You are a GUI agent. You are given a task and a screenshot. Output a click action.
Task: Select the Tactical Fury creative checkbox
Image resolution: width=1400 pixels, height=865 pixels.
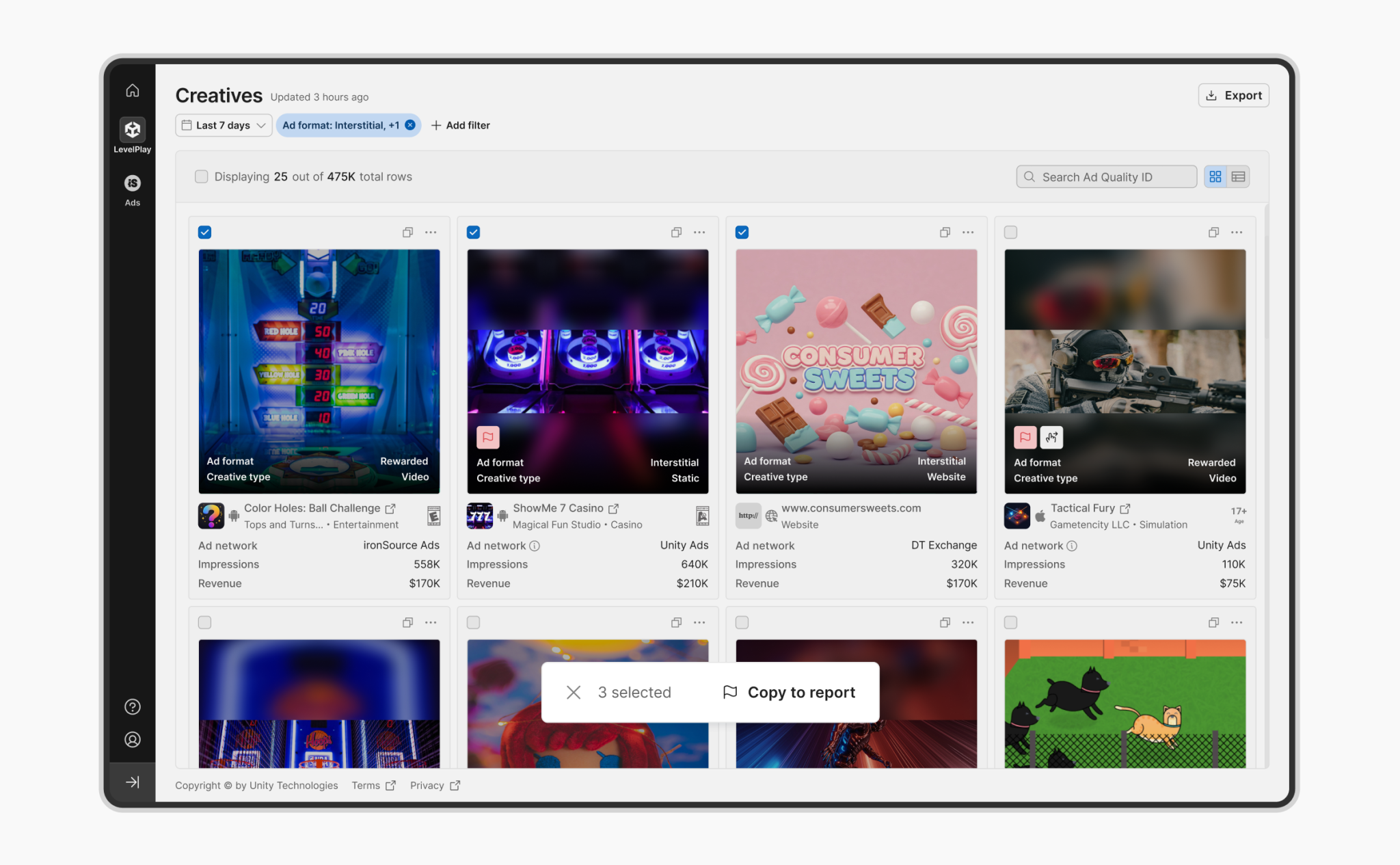[1010, 232]
